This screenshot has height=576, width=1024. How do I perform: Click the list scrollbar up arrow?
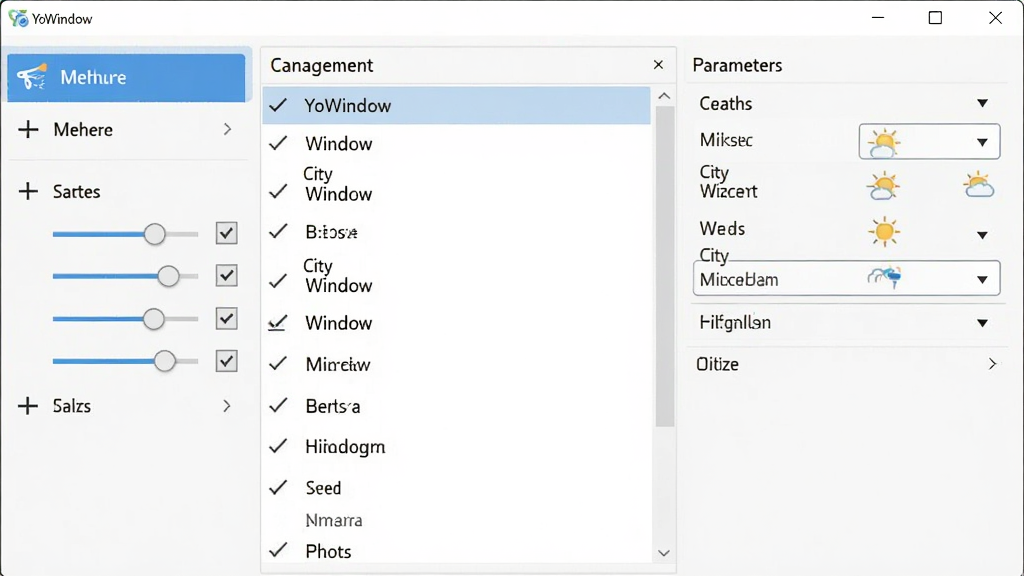[x=664, y=96]
